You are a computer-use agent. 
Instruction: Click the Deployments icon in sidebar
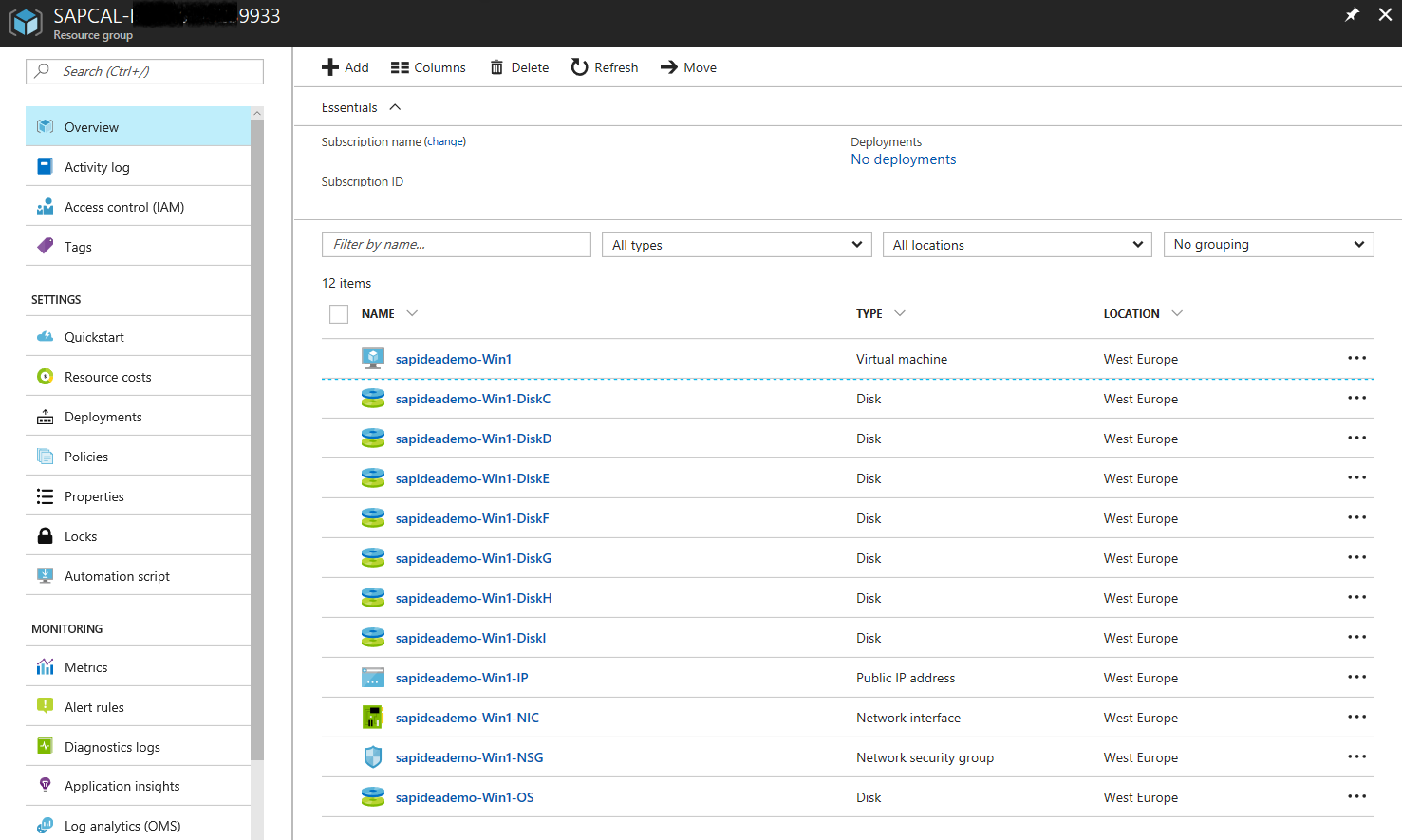point(45,417)
